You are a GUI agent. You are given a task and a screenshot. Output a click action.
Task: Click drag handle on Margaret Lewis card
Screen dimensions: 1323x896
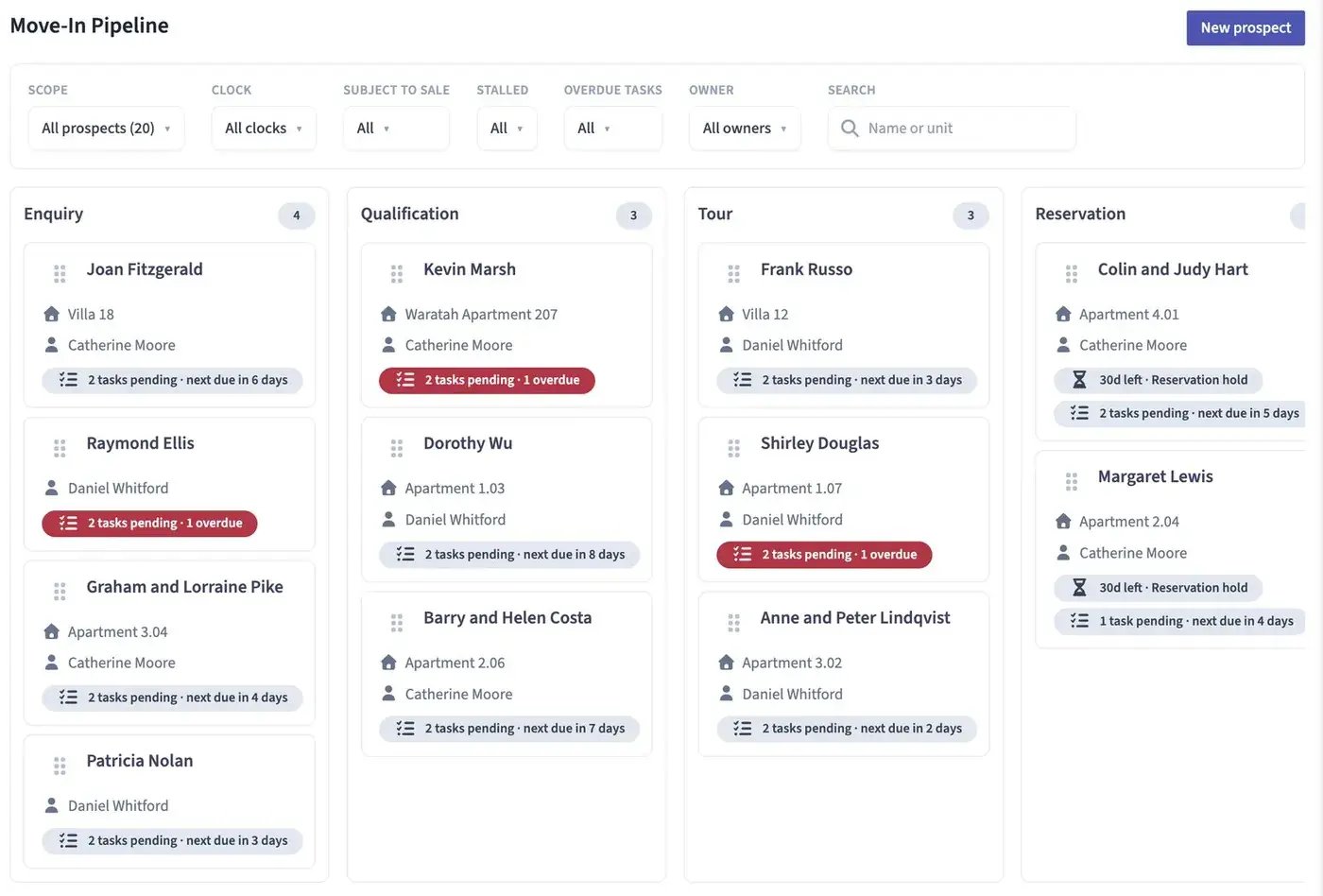pos(1071,482)
